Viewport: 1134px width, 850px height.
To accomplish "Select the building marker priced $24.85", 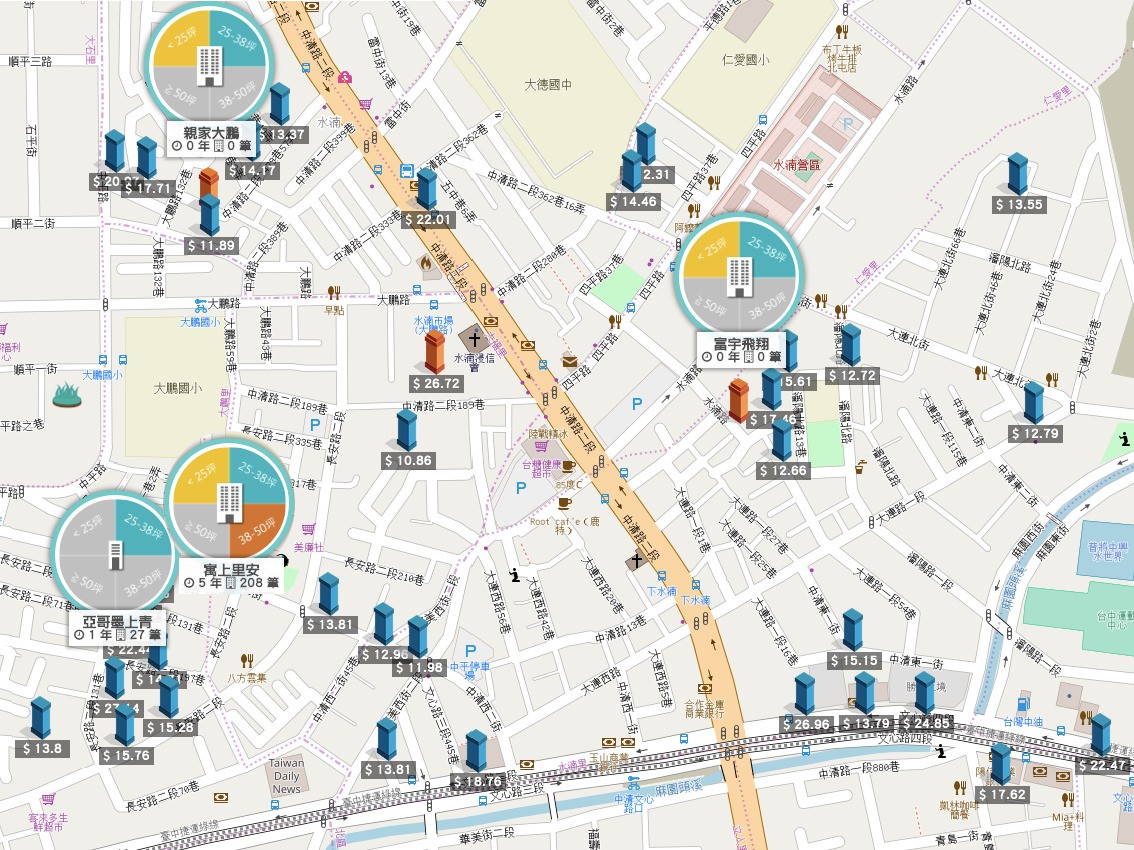I will tap(925, 693).
